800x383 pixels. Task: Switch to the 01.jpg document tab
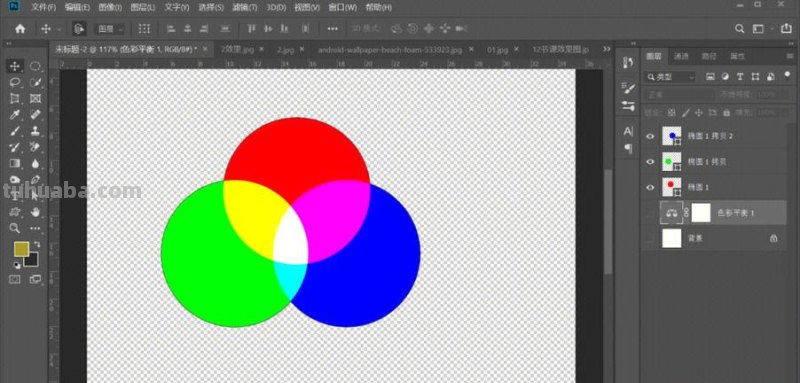(x=497, y=49)
